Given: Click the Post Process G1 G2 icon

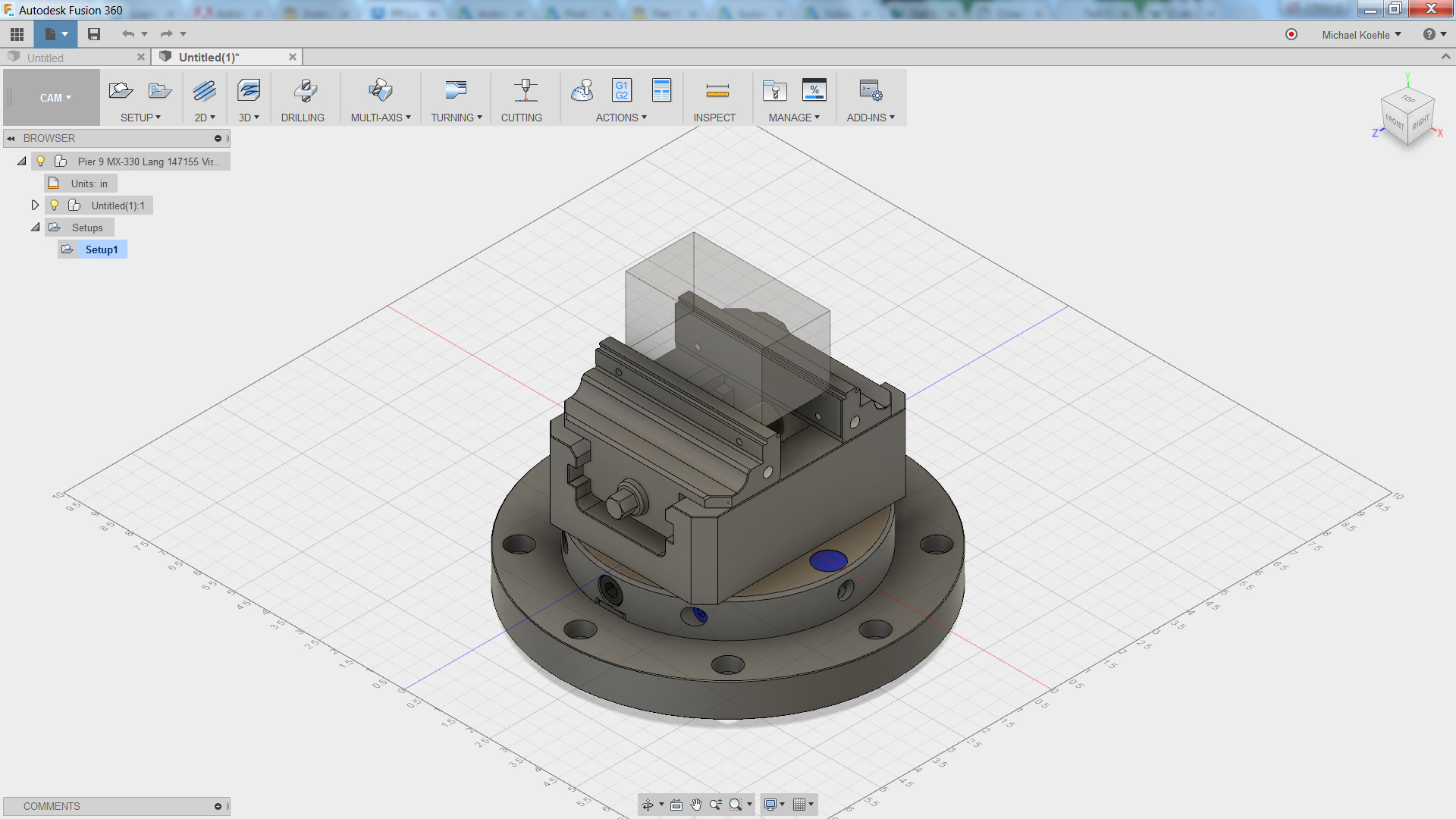Looking at the screenshot, I should (x=622, y=90).
